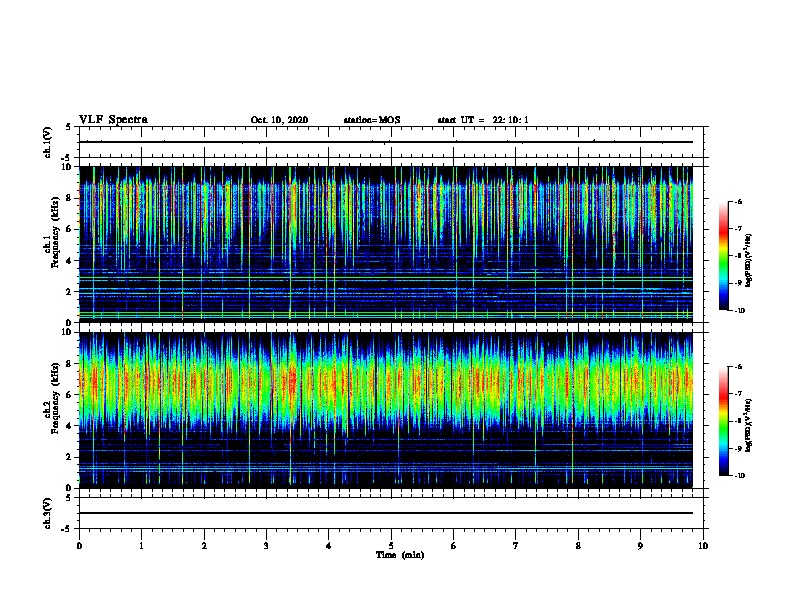Image resolution: width=792 pixels, height=612 pixels.
Task: Click the "station=MOS" header label
Action: click(x=372, y=120)
